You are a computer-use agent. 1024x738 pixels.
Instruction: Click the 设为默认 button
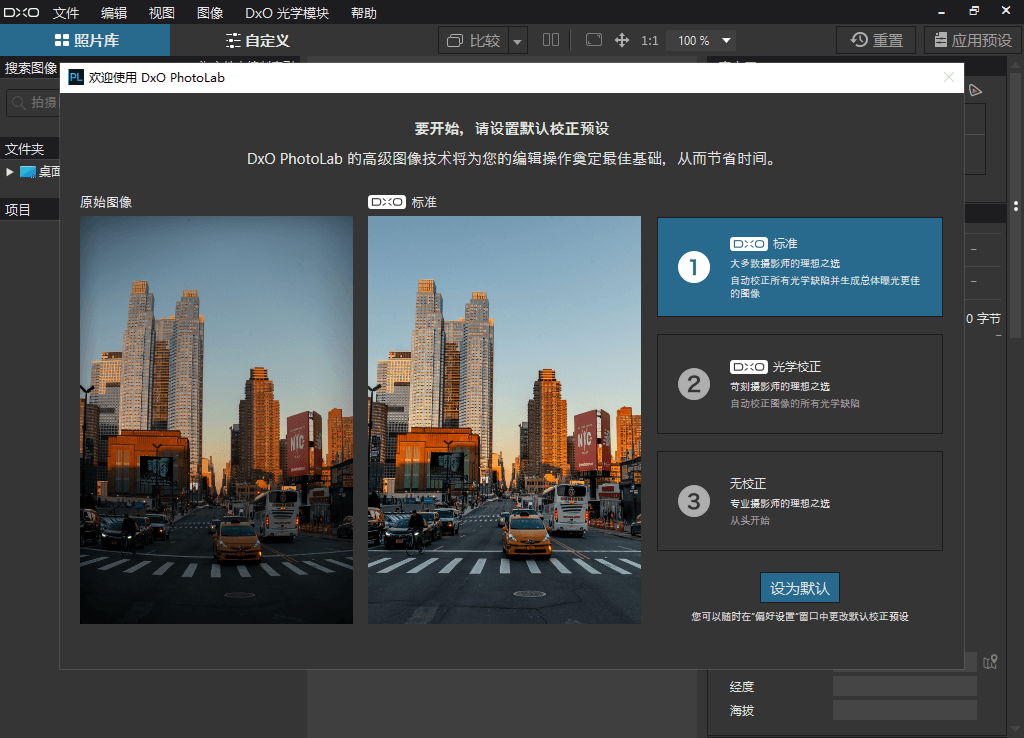[799, 588]
